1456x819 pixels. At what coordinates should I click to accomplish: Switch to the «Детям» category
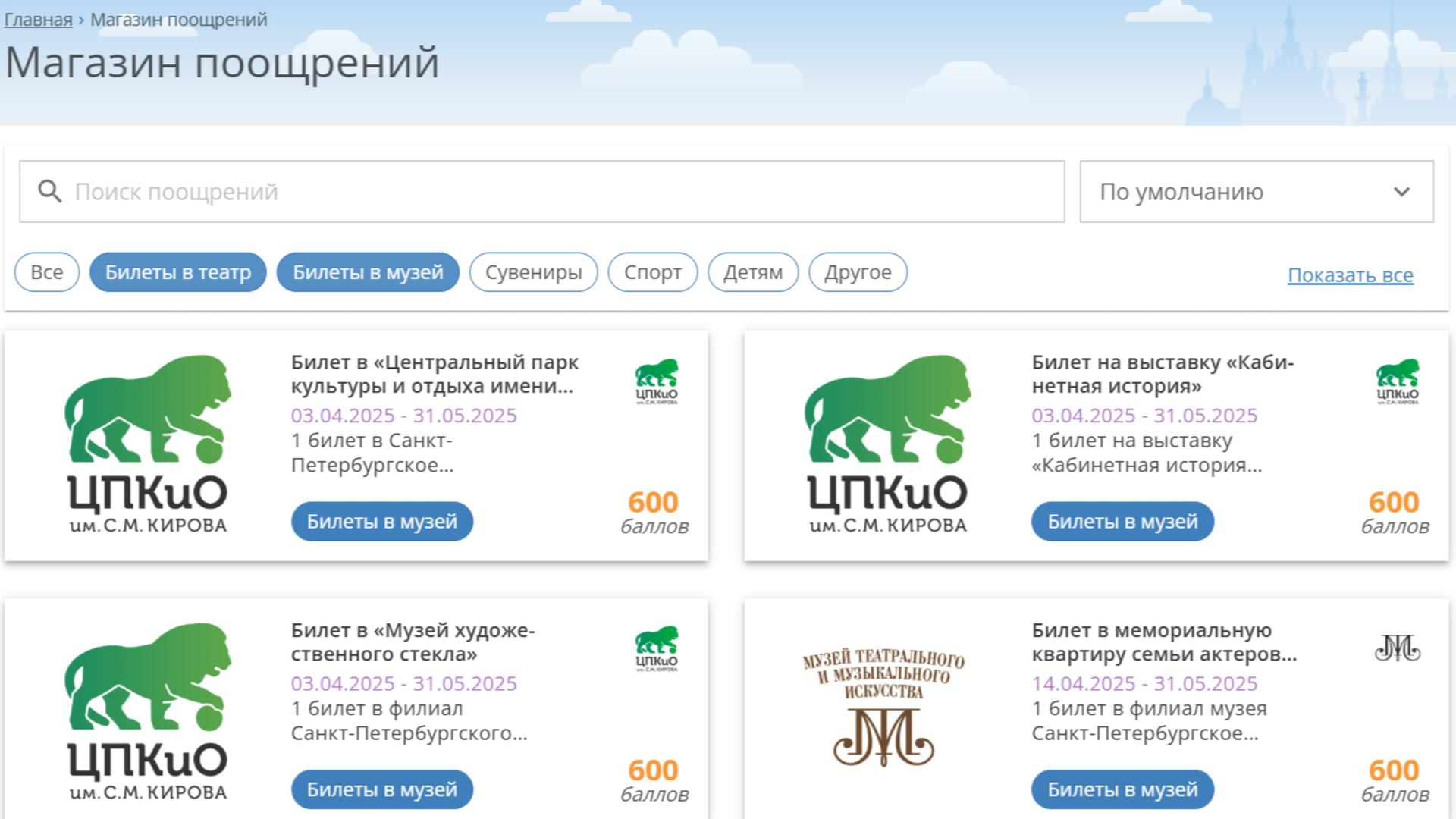(752, 272)
